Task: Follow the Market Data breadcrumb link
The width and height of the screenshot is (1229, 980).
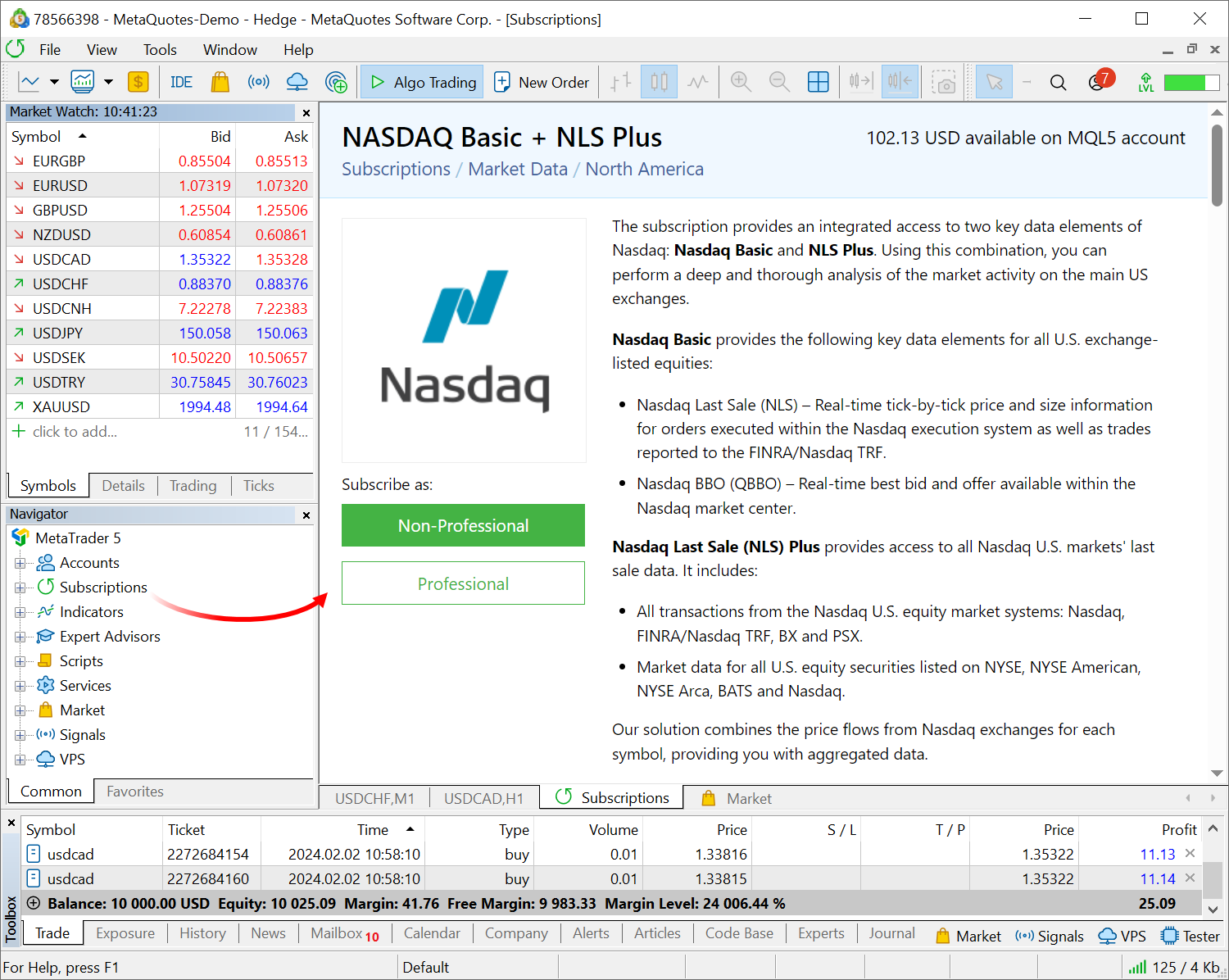Action: tap(517, 169)
